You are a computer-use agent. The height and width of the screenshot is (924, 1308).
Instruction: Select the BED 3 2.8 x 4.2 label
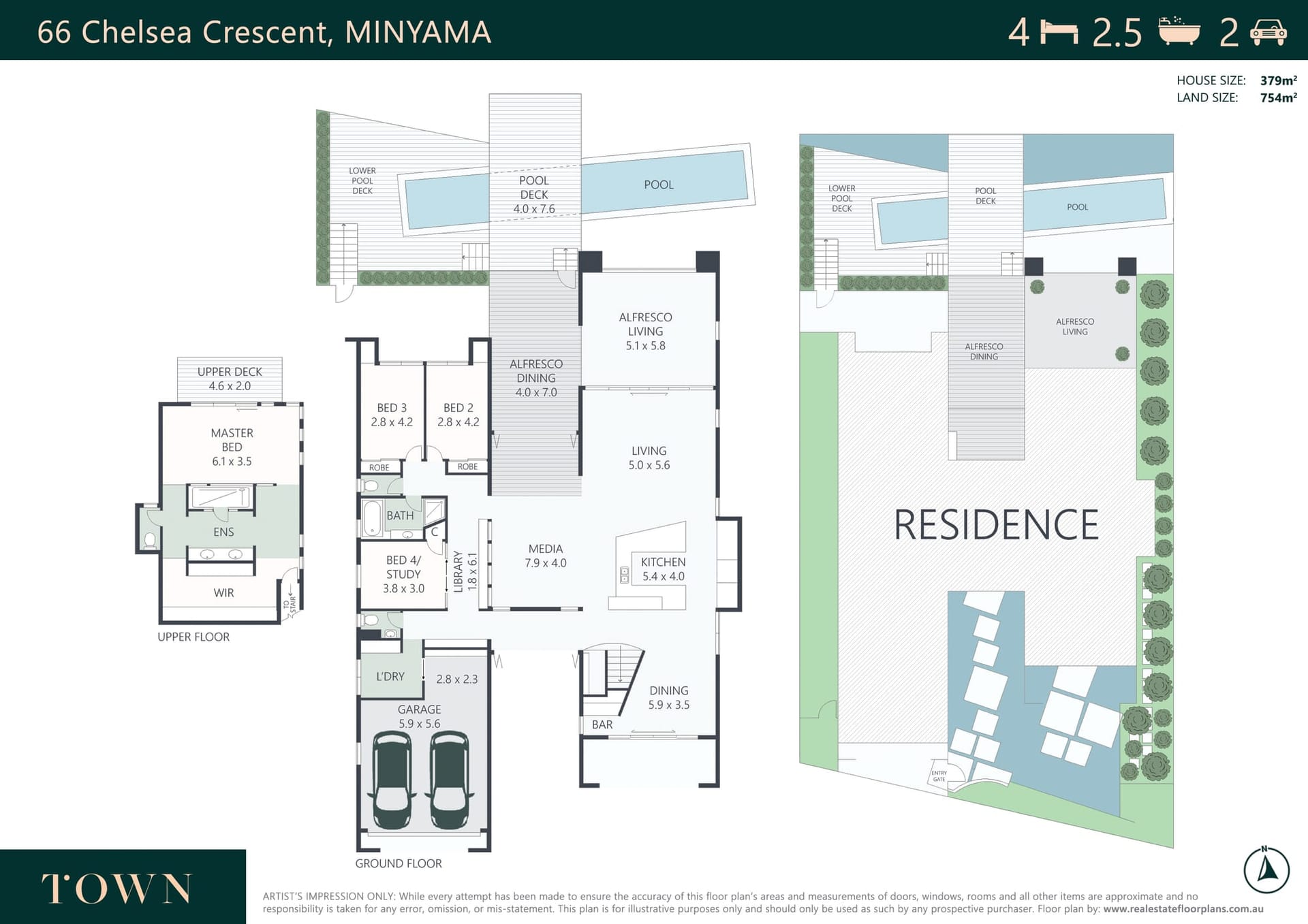[x=392, y=415]
